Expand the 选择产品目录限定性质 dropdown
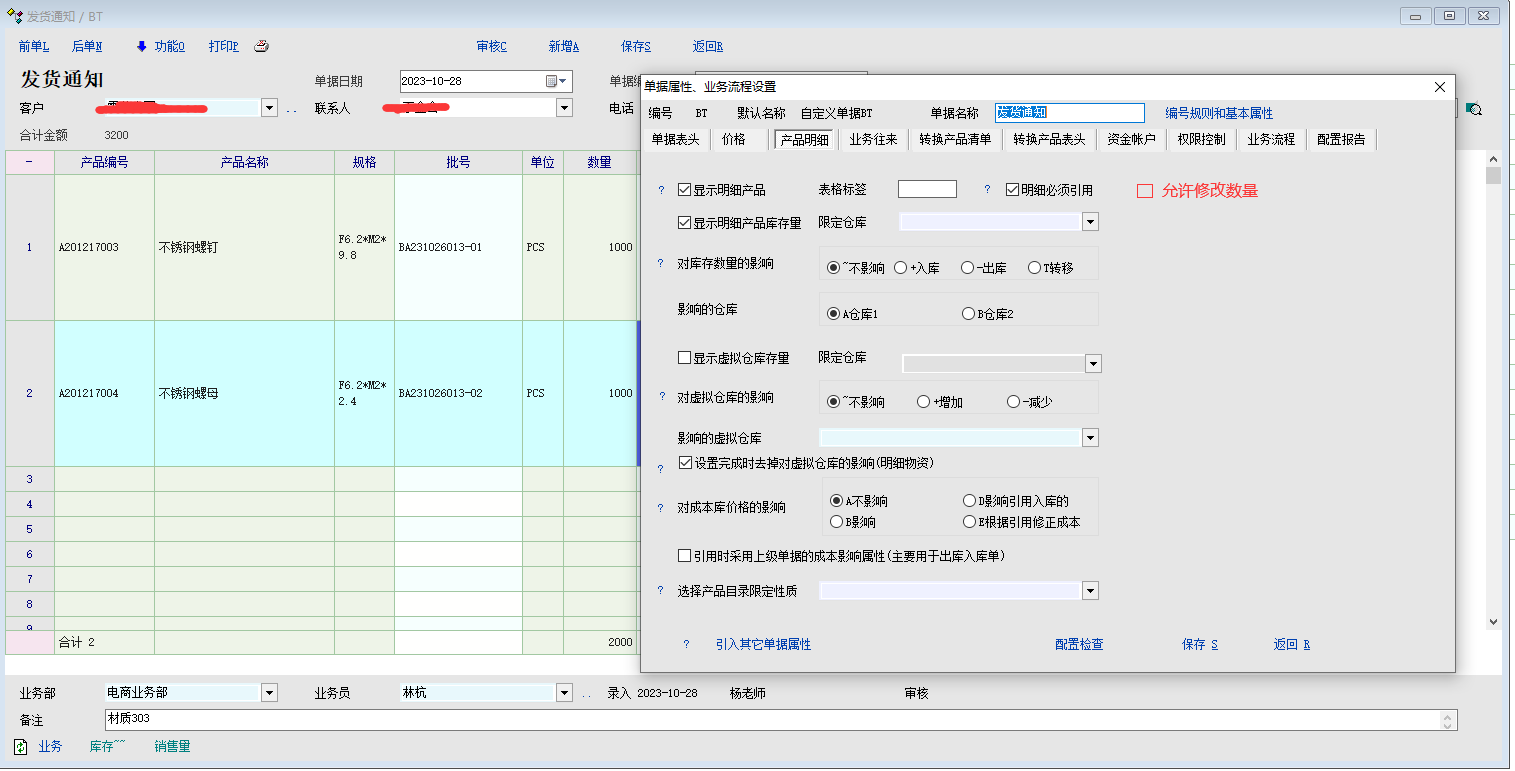 1090,591
